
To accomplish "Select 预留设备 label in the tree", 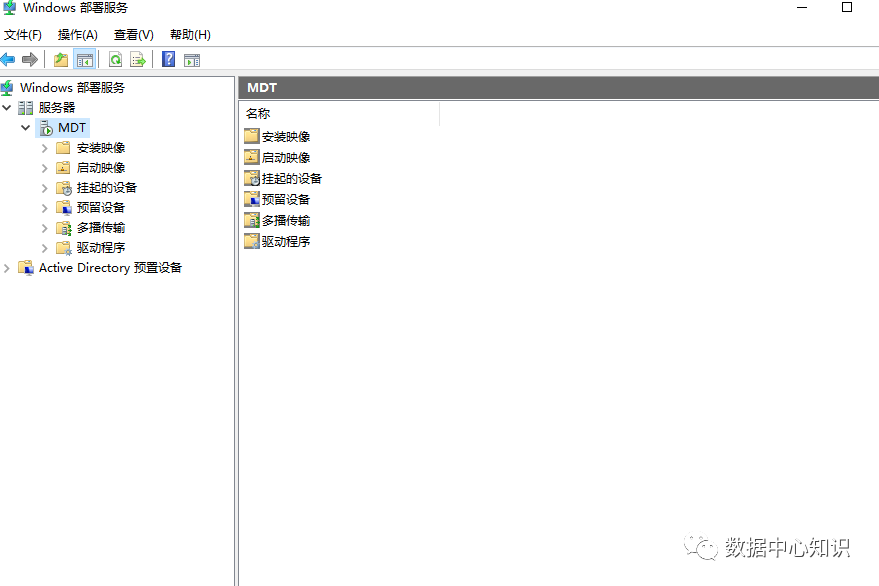I will [x=101, y=207].
